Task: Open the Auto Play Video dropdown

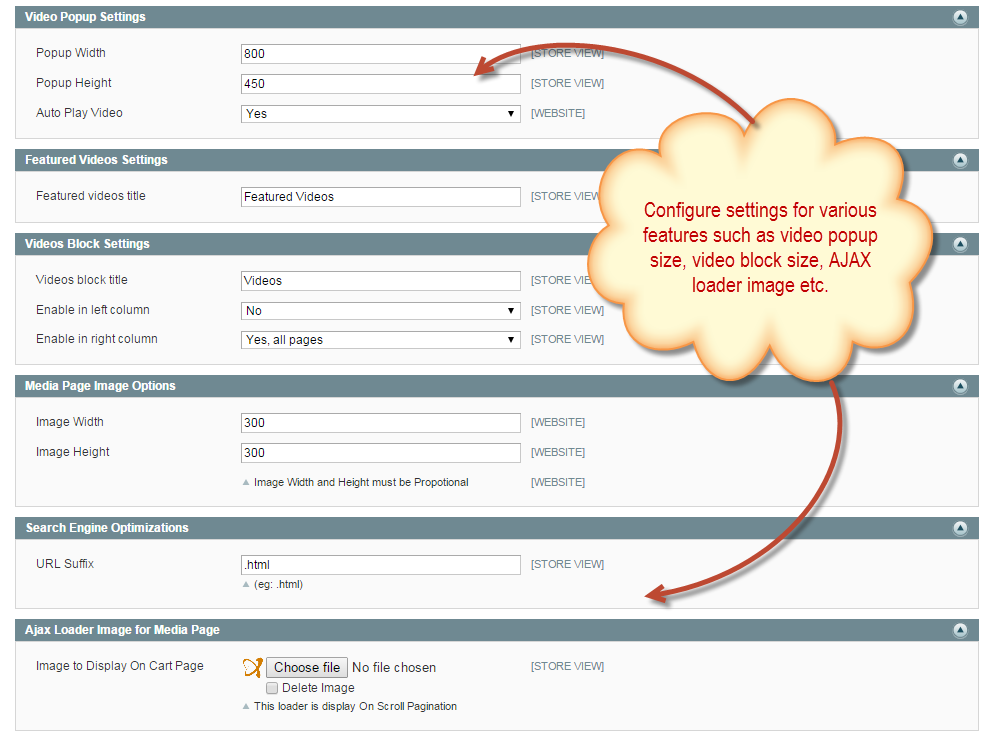Action: [x=380, y=114]
